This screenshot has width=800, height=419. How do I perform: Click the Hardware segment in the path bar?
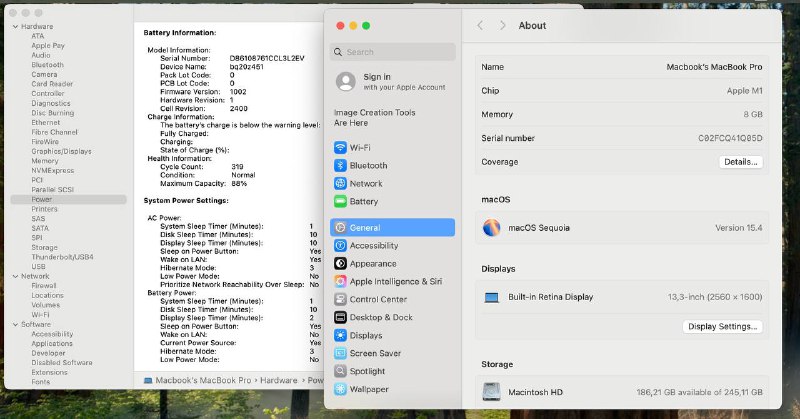[279, 380]
